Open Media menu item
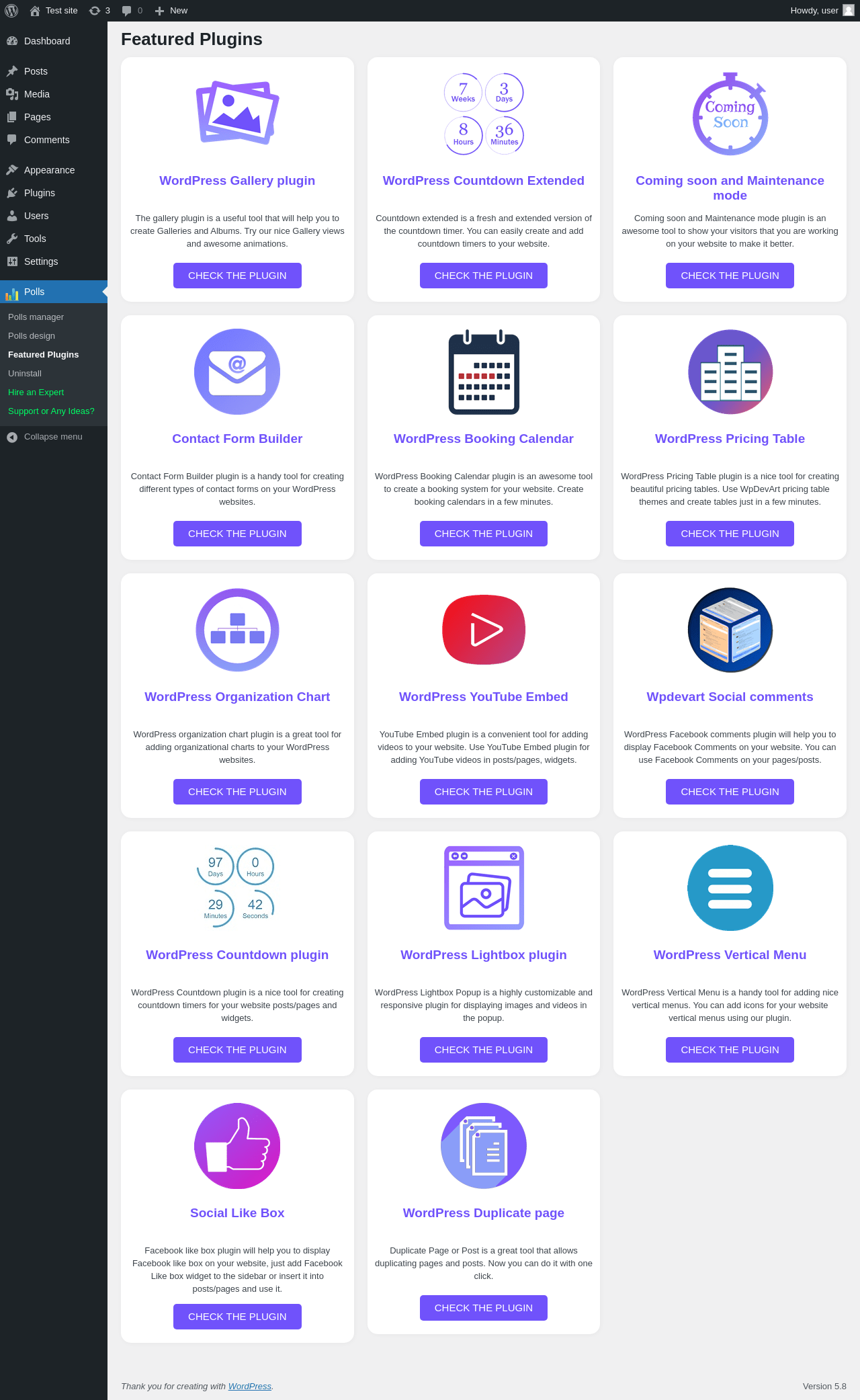The height and width of the screenshot is (1400, 860). 54,94
